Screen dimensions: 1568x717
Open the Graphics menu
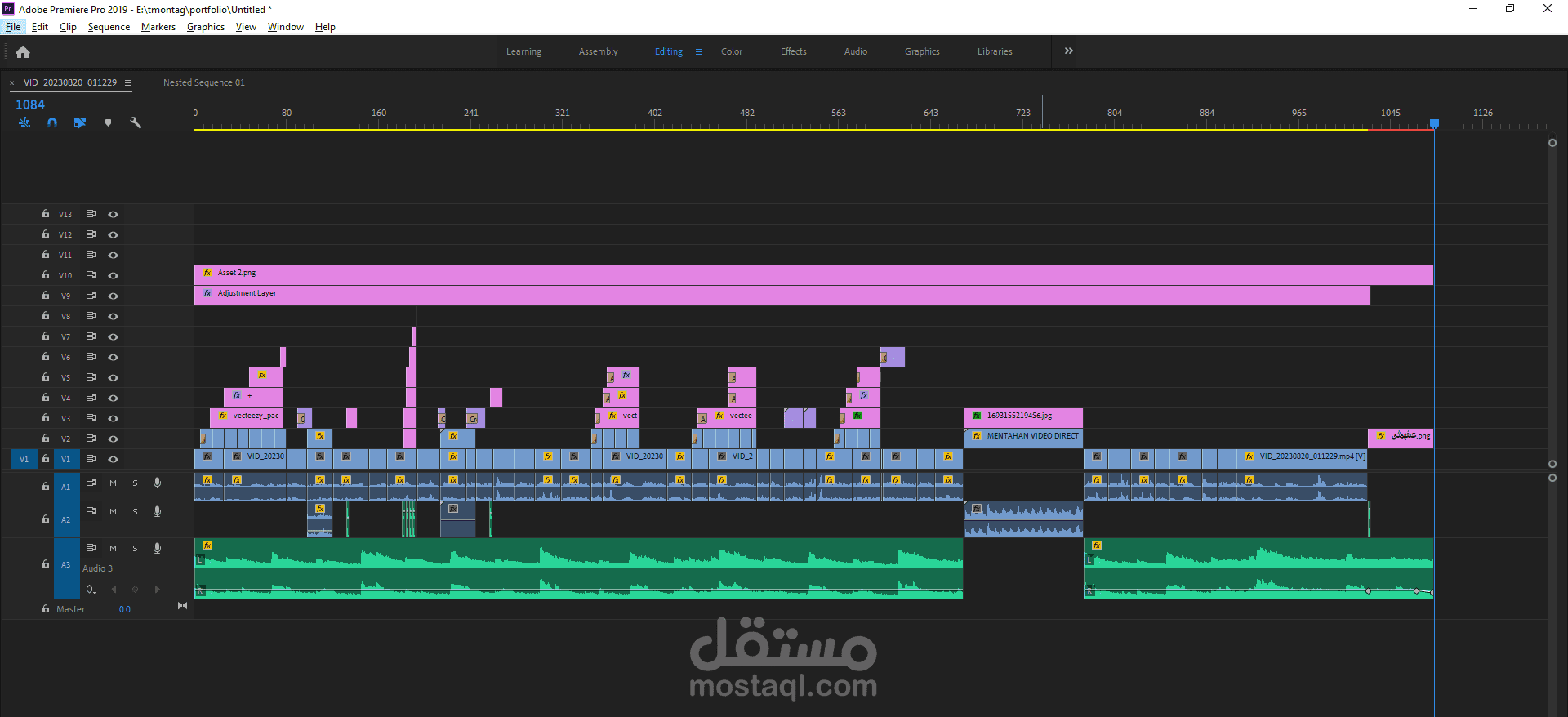pos(206,27)
